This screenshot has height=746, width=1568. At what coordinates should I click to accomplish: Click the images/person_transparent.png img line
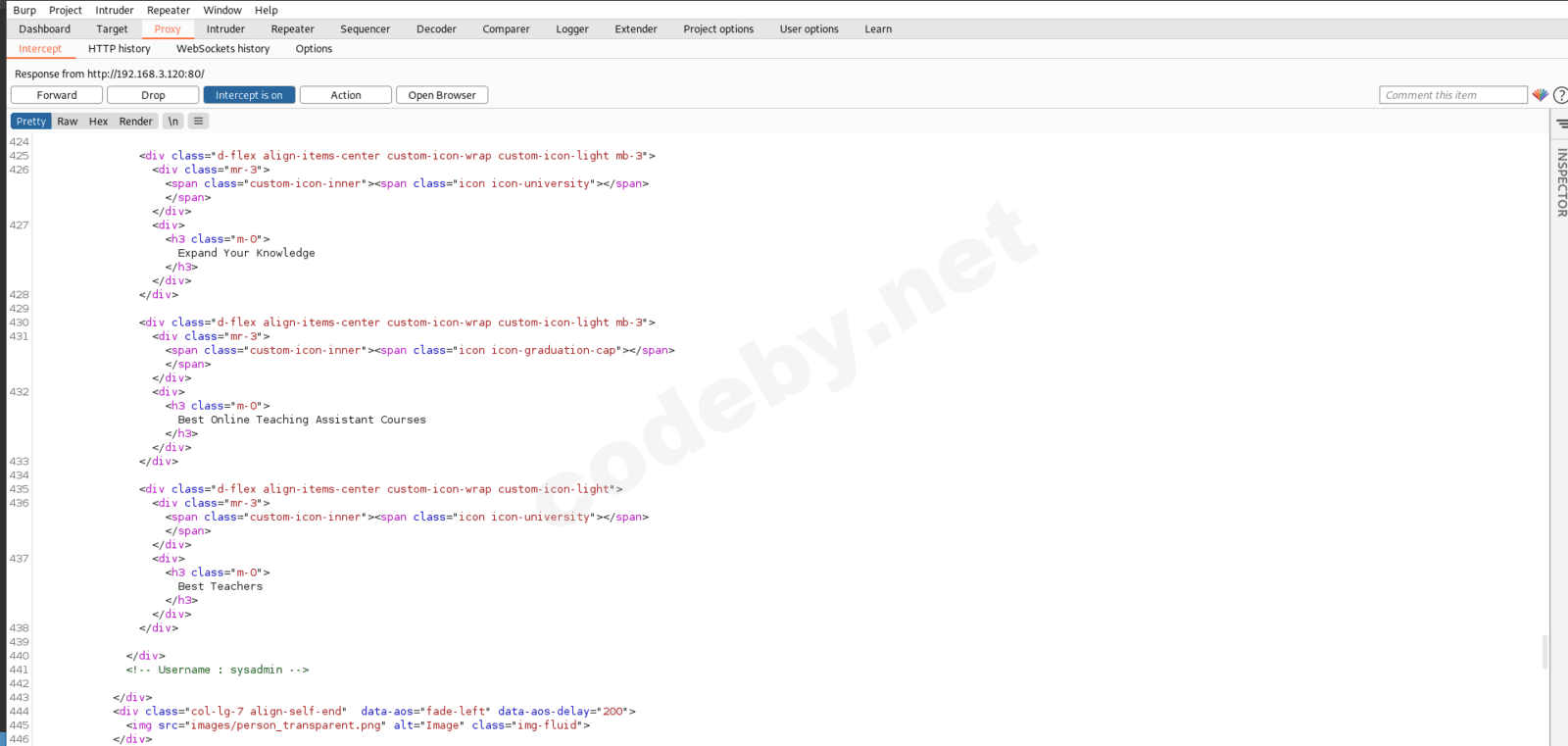(x=358, y=725)
